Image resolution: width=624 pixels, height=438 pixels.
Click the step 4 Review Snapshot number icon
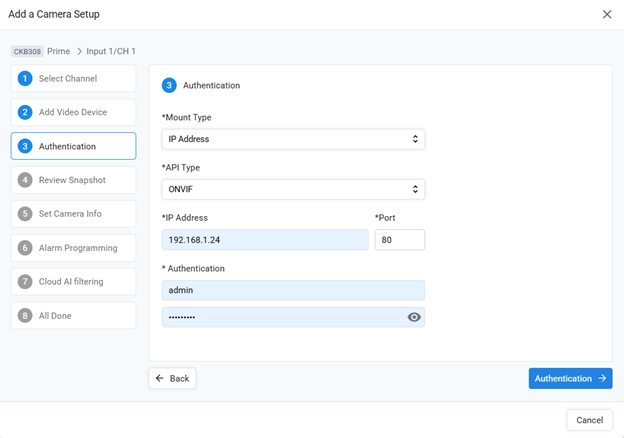pyautogui.click(x=25, y=180)
